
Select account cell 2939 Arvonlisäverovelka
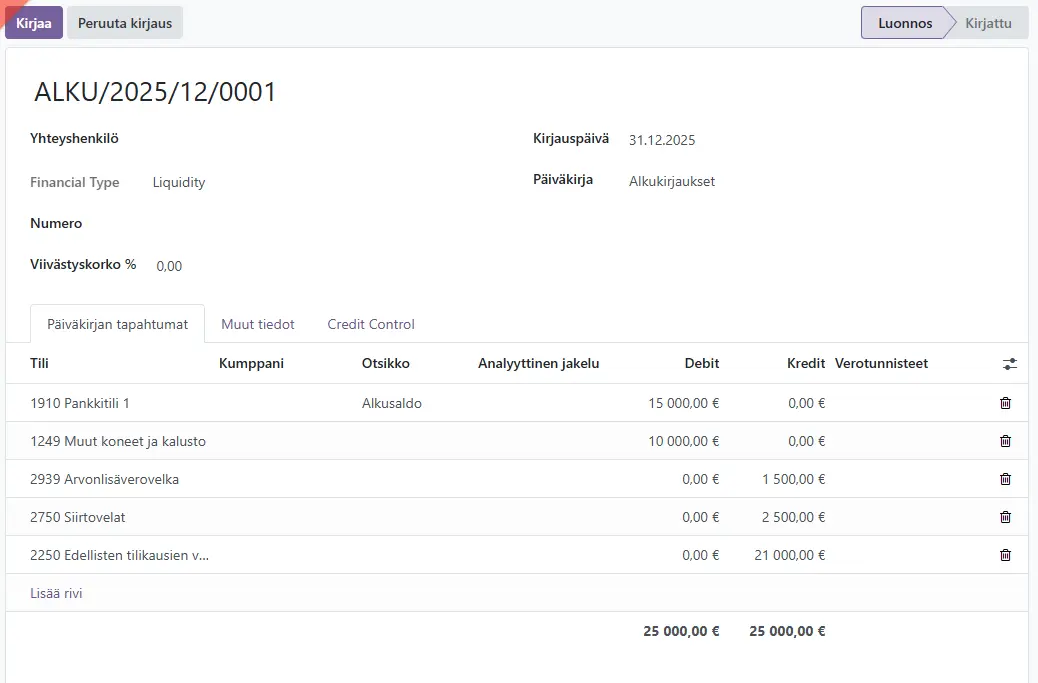[x=104, y=479]
